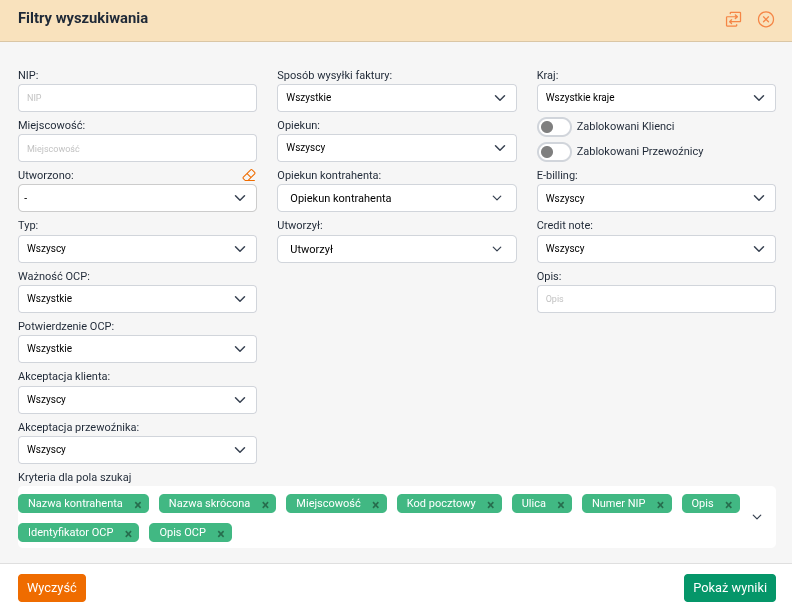Remove the Nazwa kontrahenta tag
This screenshot has width=792, height=611.
[x=138, y=505]
